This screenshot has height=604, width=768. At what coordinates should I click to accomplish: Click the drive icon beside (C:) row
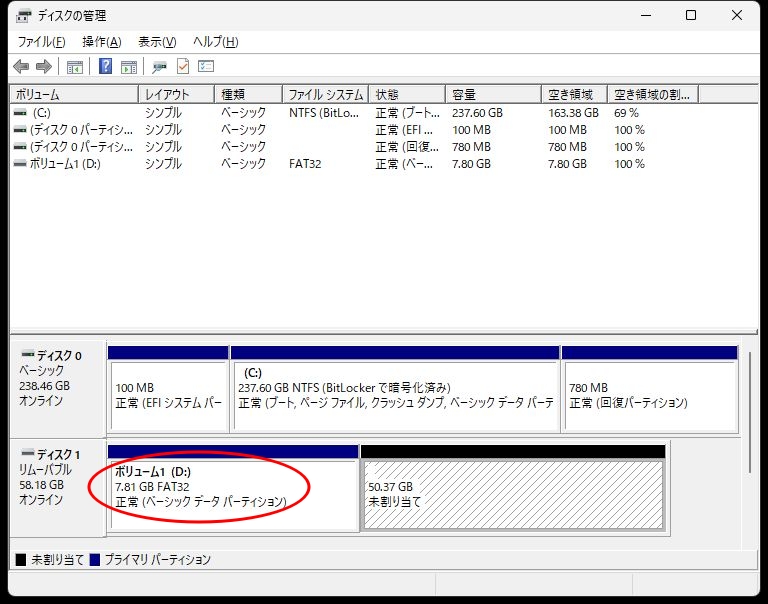20,113
